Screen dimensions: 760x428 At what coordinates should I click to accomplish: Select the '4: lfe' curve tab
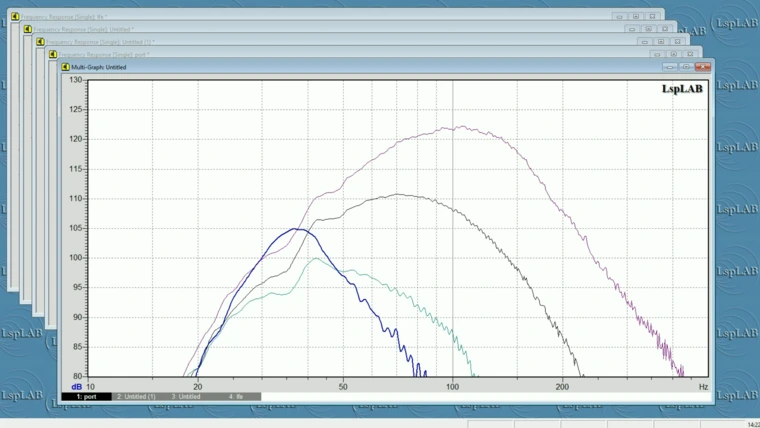click(x=238, y=397)
